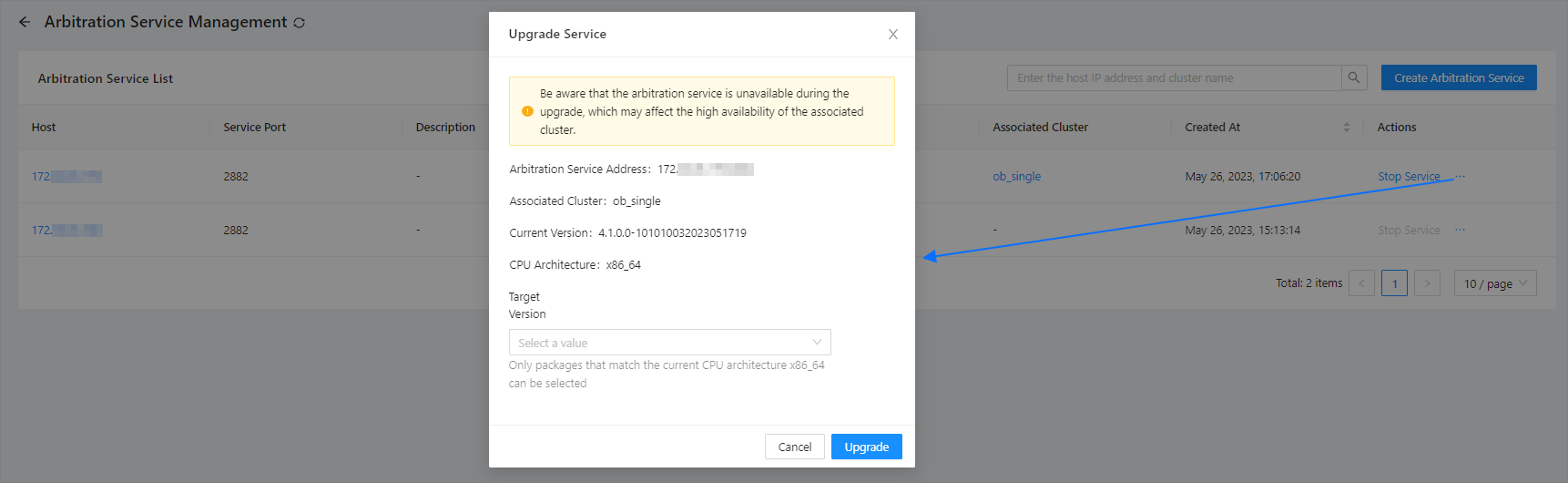The image size is (1568, 483).
Task: Cancel the upgrade dialog
Action: pyautogui.click(x=794, y=447)
